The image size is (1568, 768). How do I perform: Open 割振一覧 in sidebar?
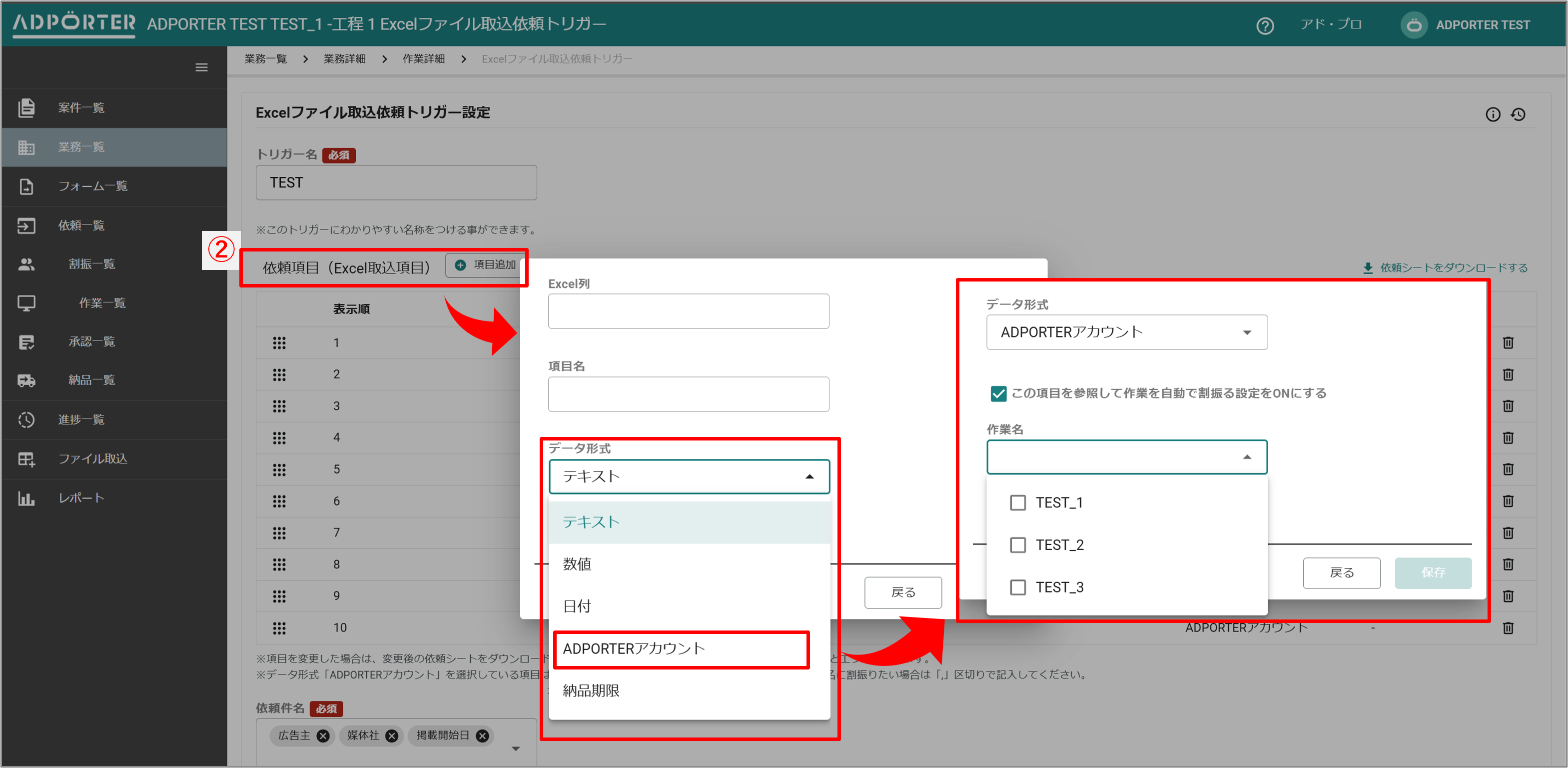114,264
